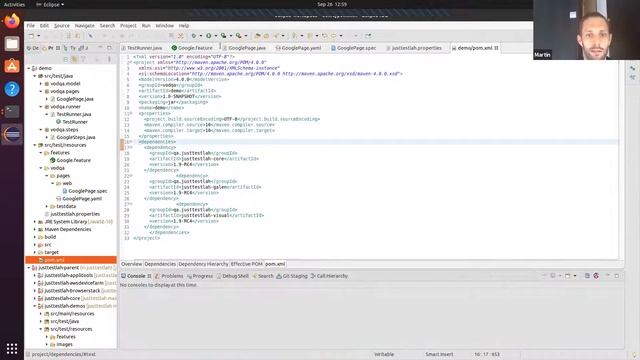Open the Overview tab of POM editor
640x360 pixels.
point(131,264)
